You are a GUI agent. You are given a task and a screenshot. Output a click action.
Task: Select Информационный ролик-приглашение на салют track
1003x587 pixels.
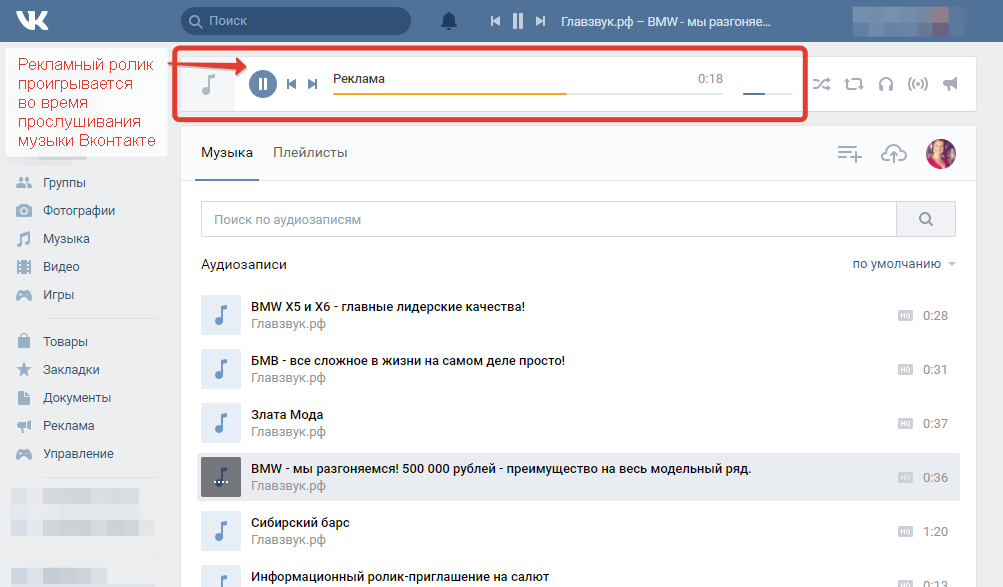point(400,577)
